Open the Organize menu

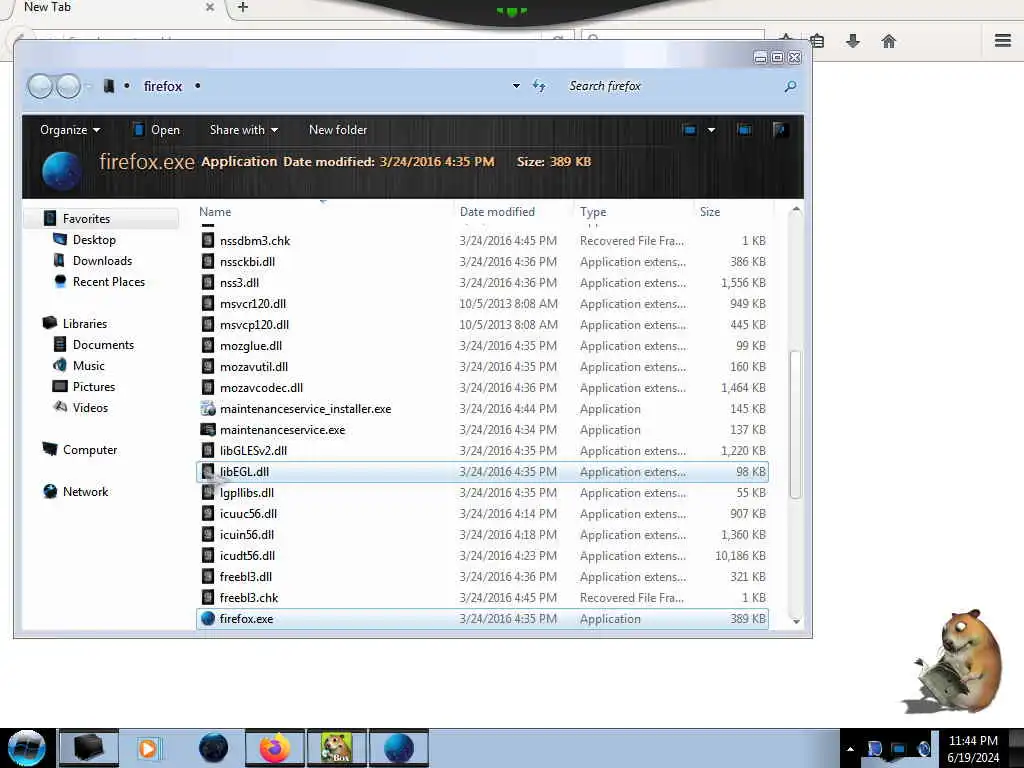pos(70,130)
